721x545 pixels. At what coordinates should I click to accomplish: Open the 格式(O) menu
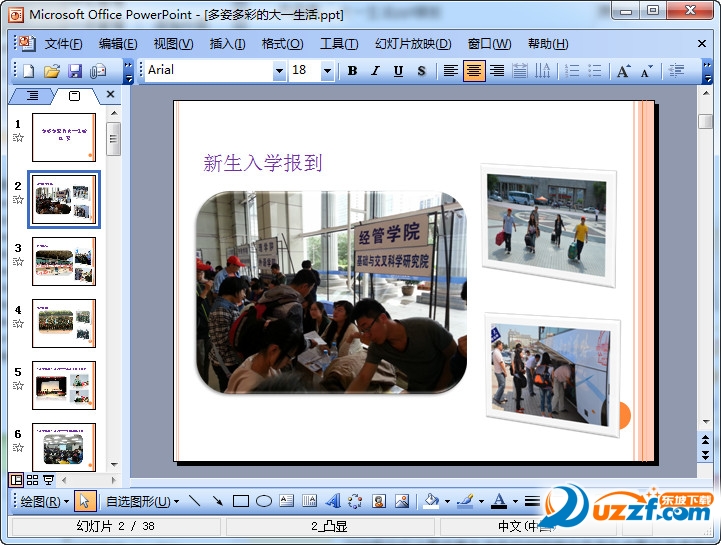pos(282,44)
